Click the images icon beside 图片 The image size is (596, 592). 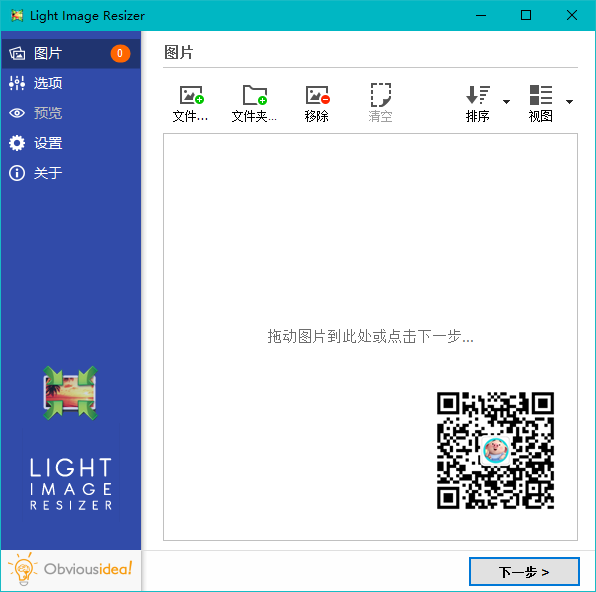[x=17, y=54]
